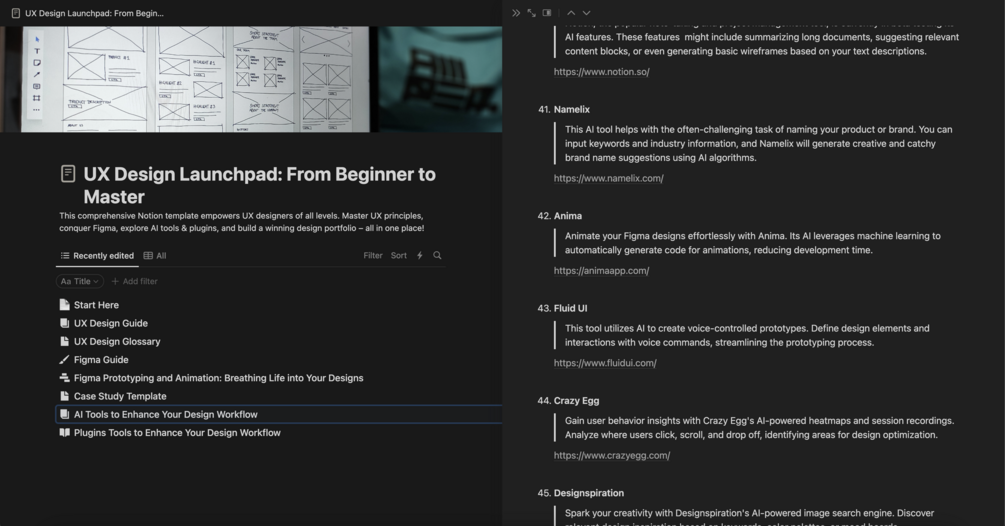Click the Case Study Template page icon
This screenshot has height=526, width=1005.
(x=64, y=396)
